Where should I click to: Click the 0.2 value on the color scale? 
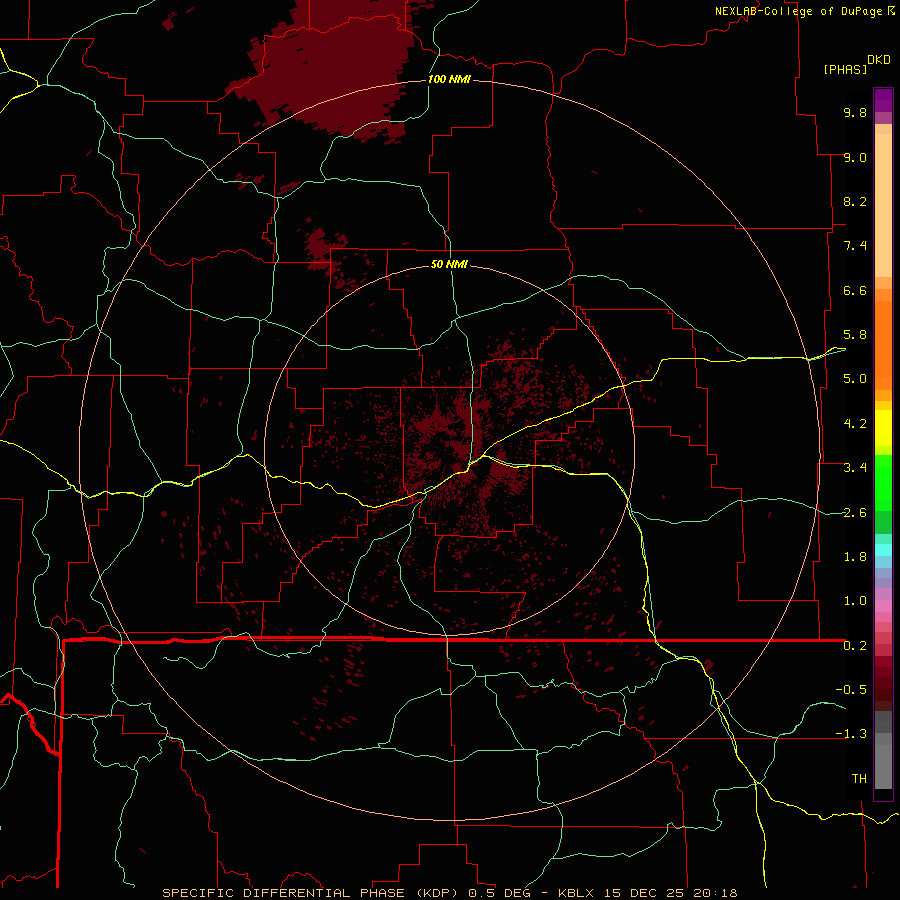point(855,646)
